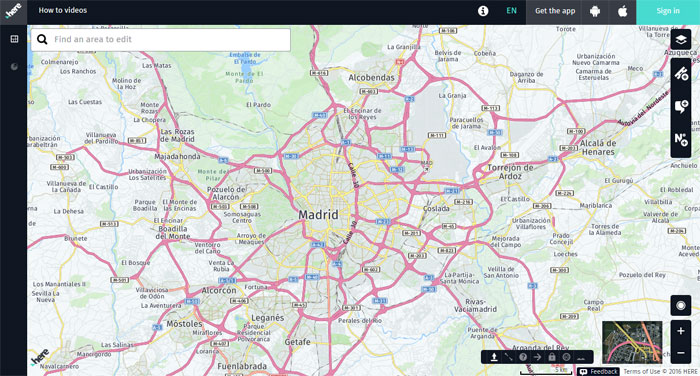Click the padlock icon in bottom toolbar

click(552, 357)
